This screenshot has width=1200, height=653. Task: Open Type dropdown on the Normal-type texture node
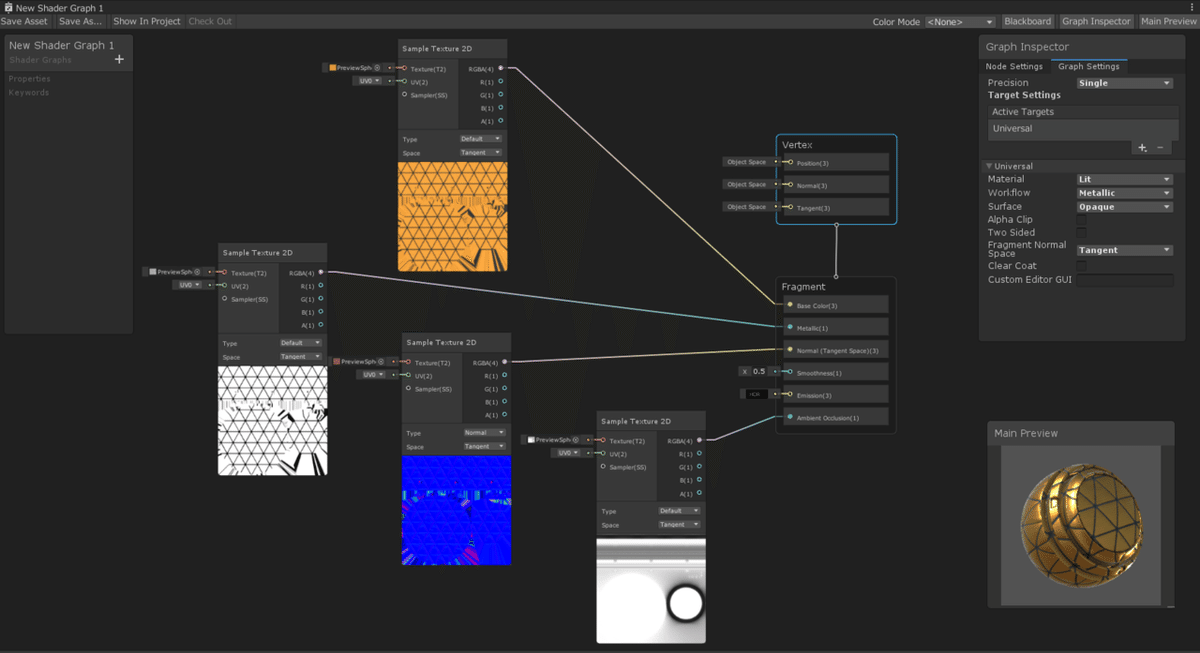click(x=484, y=433)
